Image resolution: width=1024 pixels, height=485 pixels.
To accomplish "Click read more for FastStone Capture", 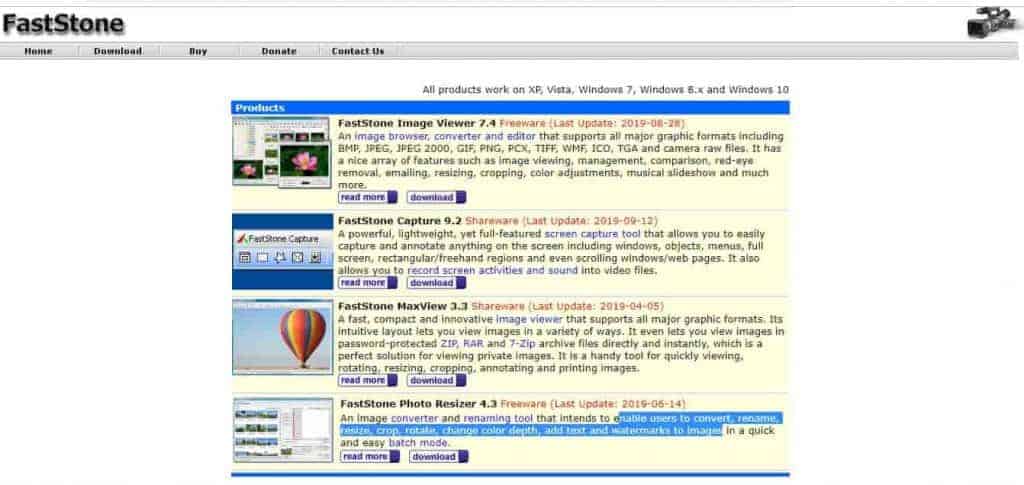I will pos(368,283).
